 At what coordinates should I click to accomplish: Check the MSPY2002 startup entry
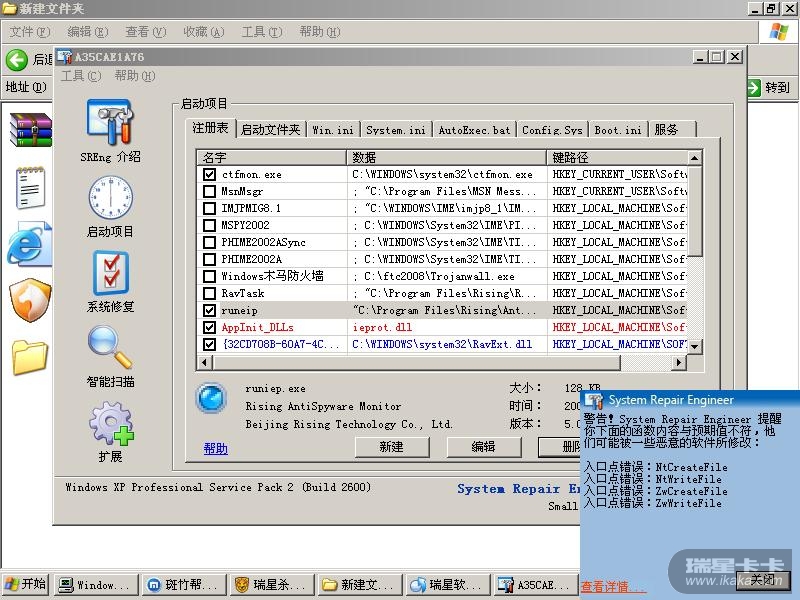pyautogui.click(x=209, y=225)
